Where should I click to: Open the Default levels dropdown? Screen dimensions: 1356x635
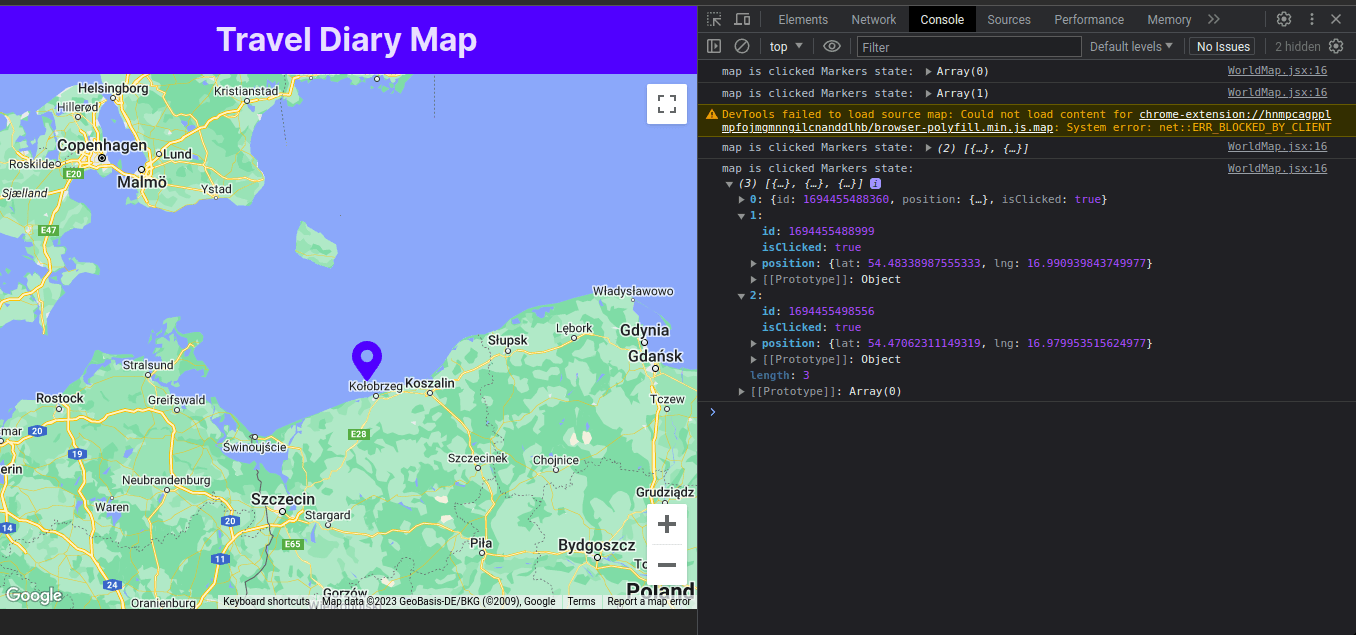pyautogui.click(x=1131, y=46)
